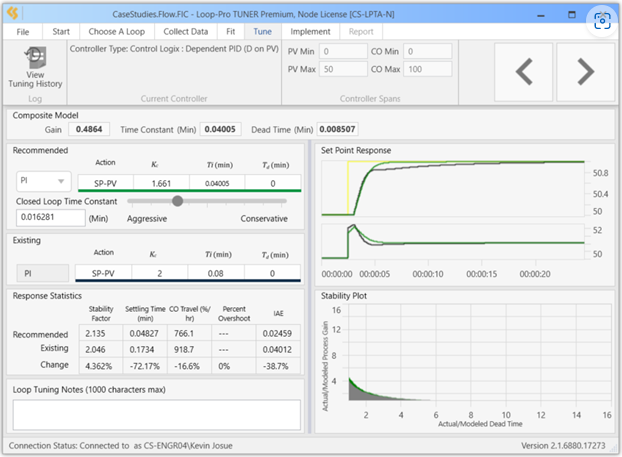Go to previous step with left arrow
Screen dimensions: 622x457
524,72
